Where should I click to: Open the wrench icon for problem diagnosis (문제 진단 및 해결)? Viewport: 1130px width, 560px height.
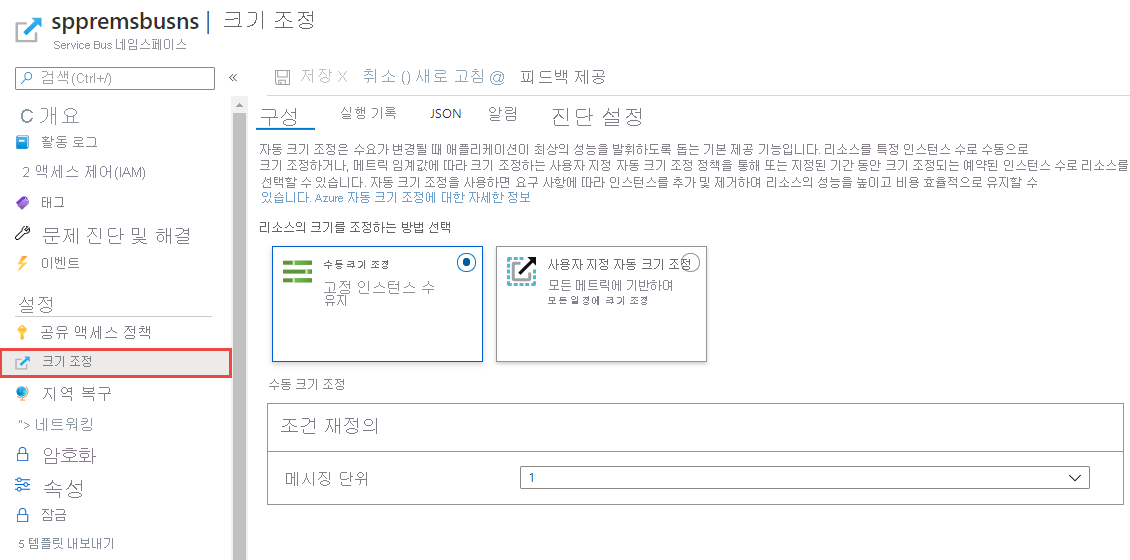24,235
